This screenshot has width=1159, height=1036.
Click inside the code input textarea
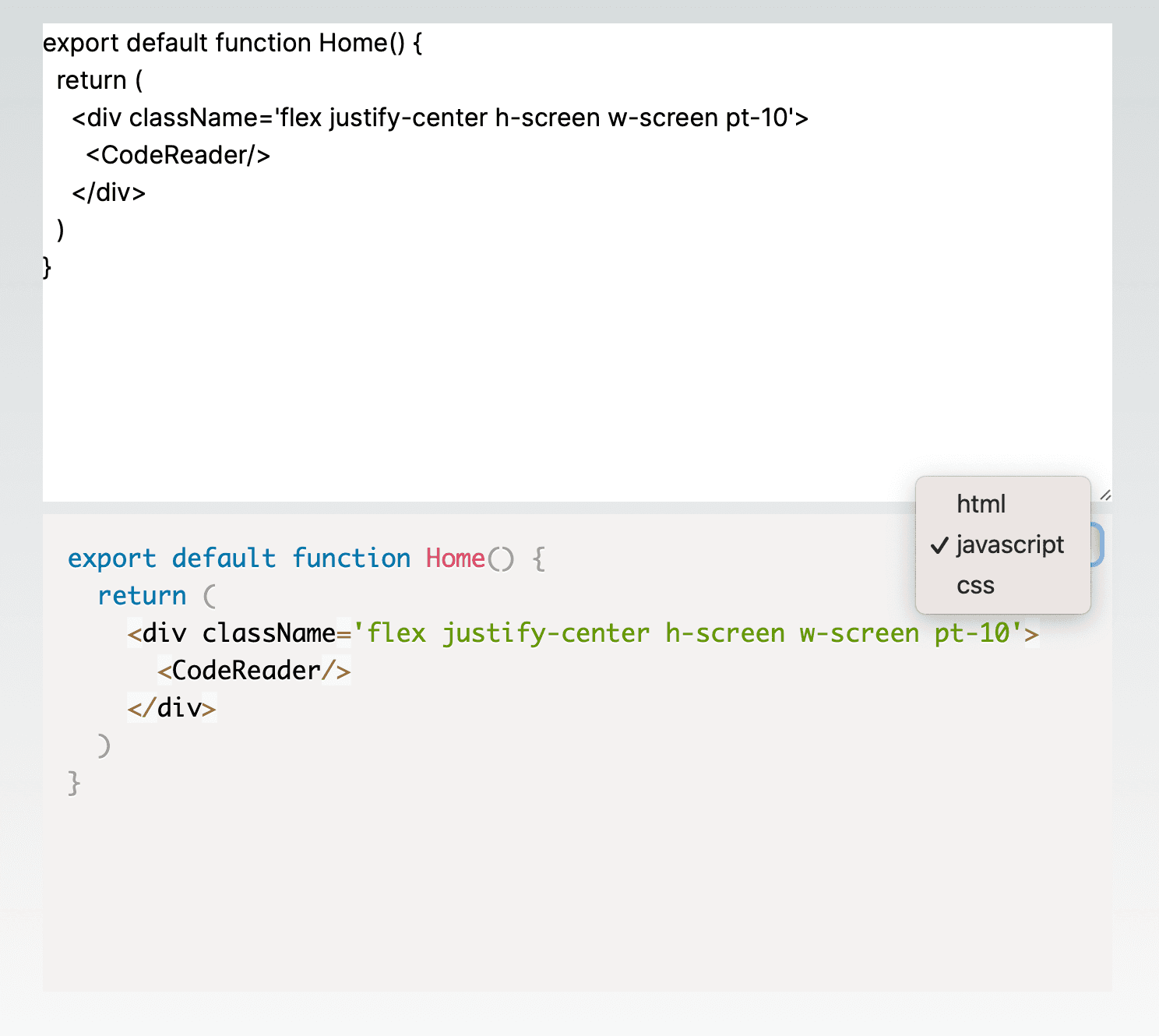click(577, 262)
